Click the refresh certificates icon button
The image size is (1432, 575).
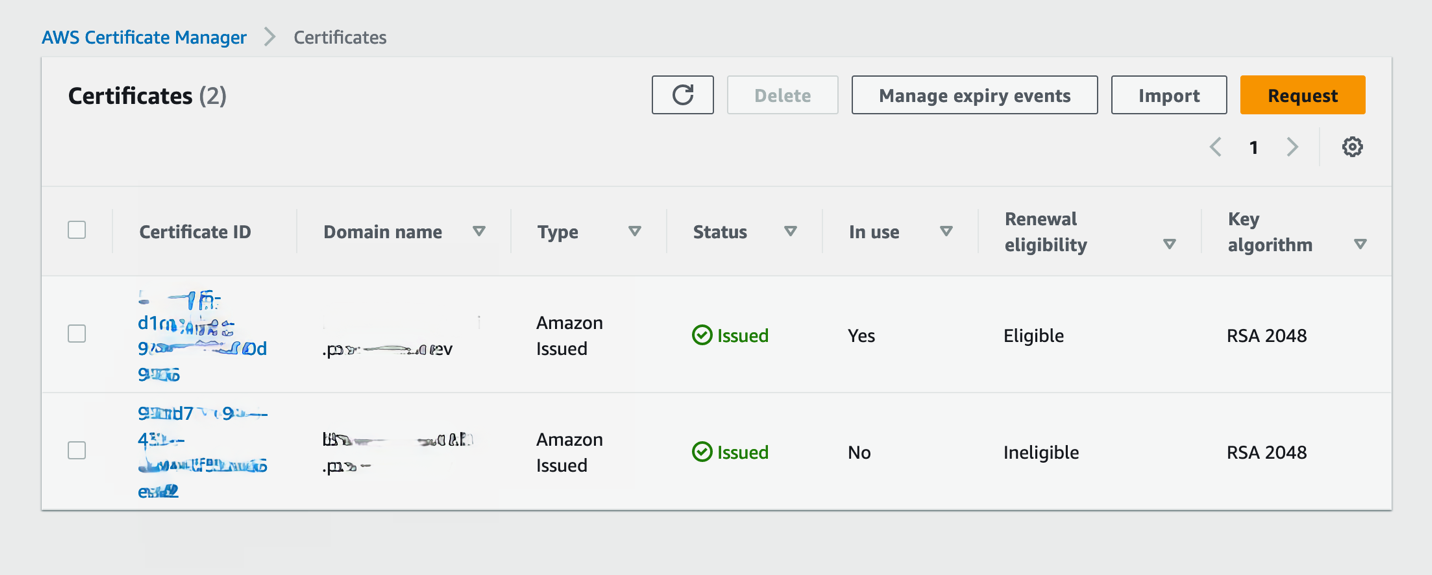[683, 95]
